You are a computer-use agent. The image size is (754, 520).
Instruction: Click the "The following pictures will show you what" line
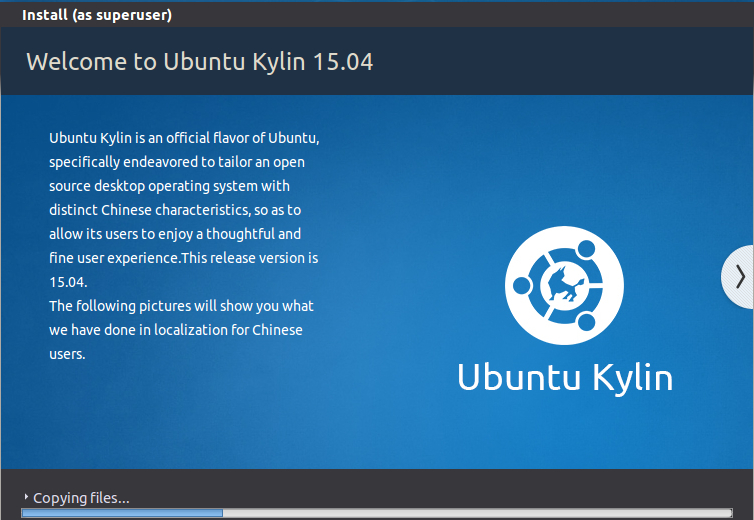181,306
